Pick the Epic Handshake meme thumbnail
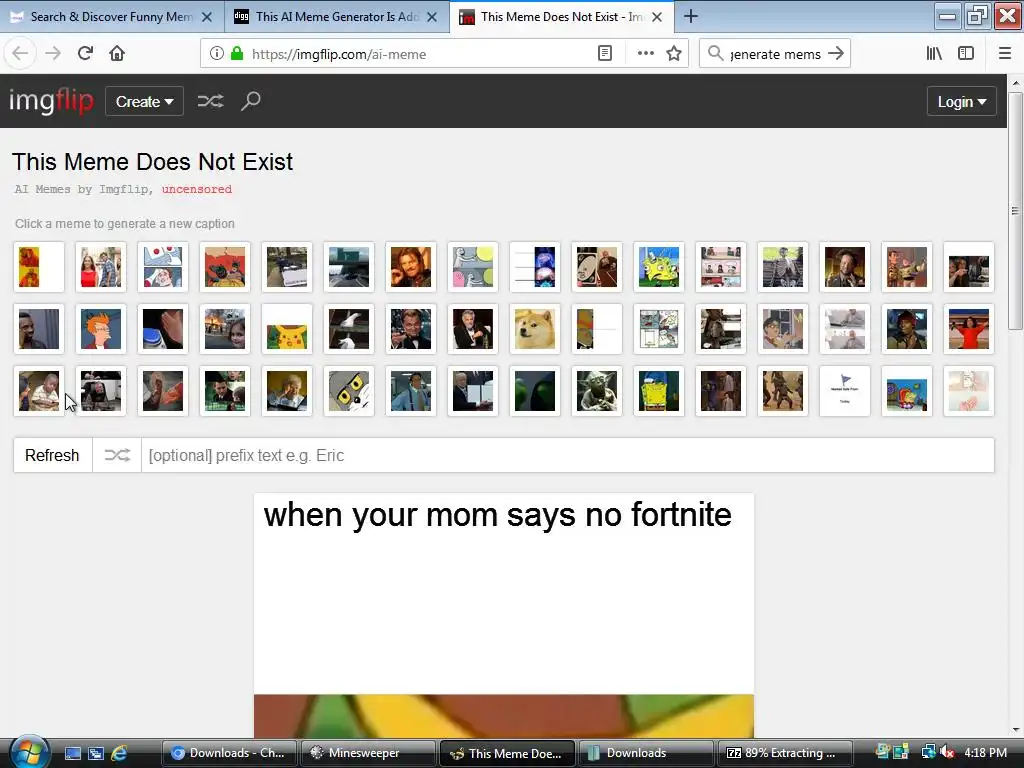Image resolution: width=1024 pixels, height=768 pixels. coord(163,391)
